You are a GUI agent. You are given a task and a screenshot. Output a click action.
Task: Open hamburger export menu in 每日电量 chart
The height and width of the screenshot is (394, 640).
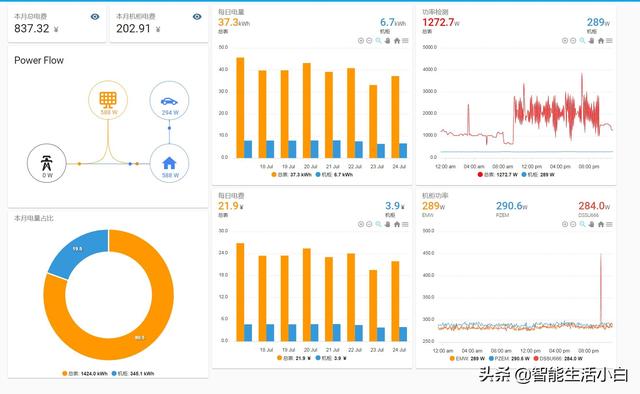tap(405, 41)
